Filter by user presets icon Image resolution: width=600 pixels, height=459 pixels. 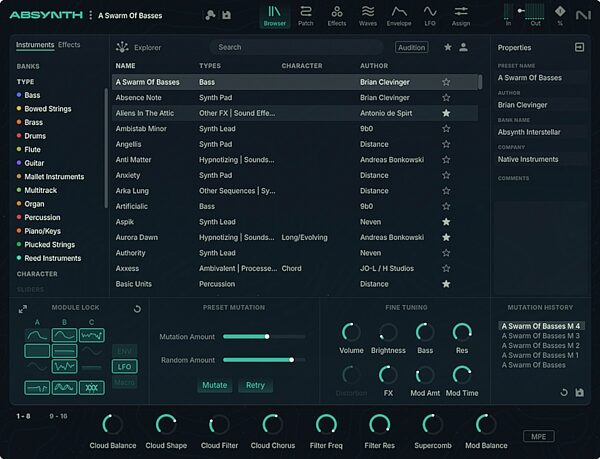coord(463,47)
